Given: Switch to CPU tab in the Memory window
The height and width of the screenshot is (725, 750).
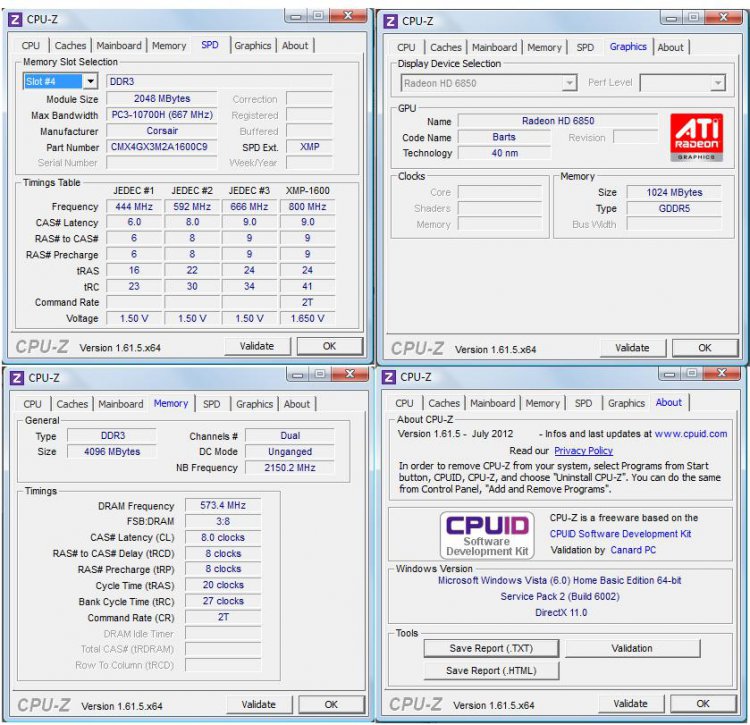Looking at the screenshot, I should (33, 404).
